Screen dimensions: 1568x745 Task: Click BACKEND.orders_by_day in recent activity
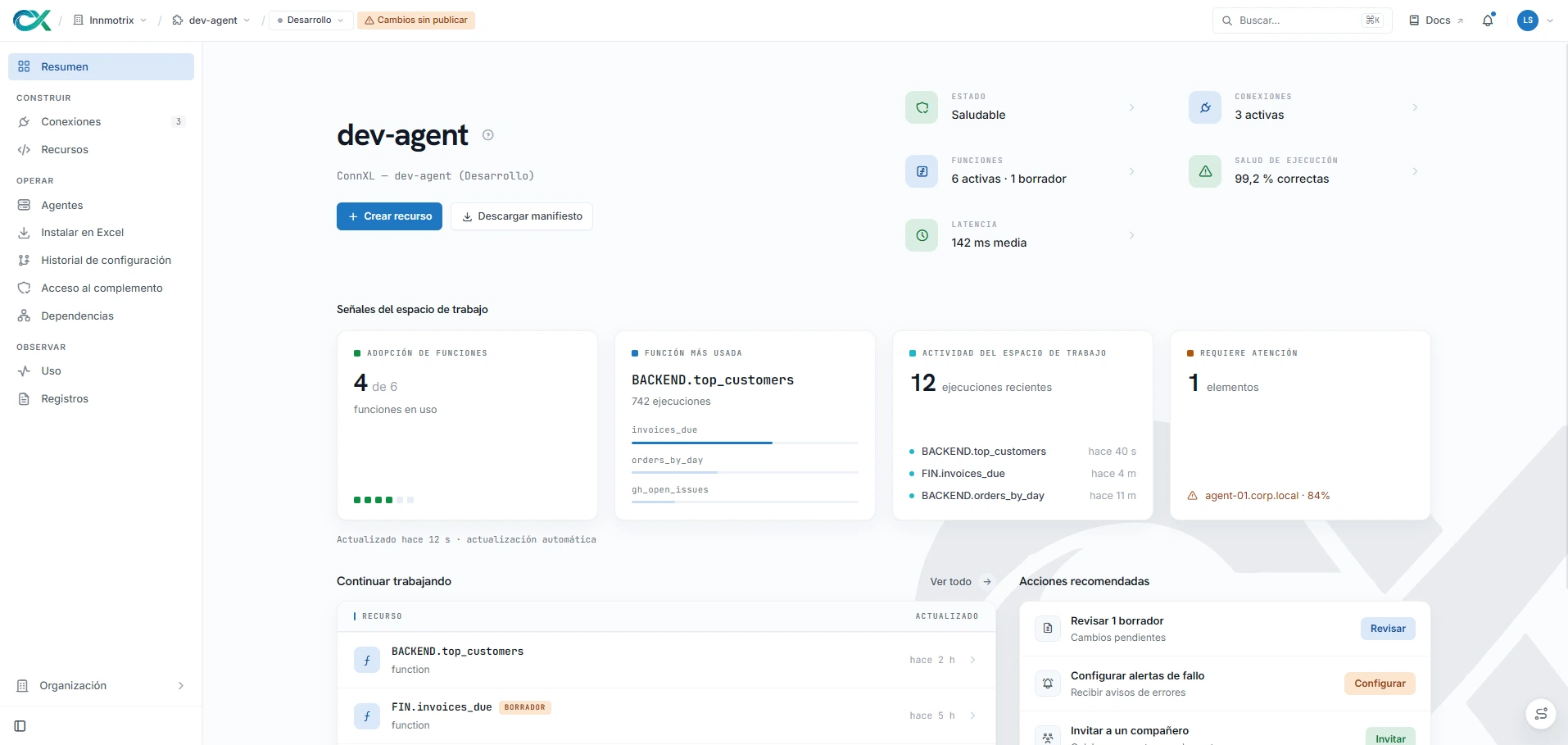982,496
